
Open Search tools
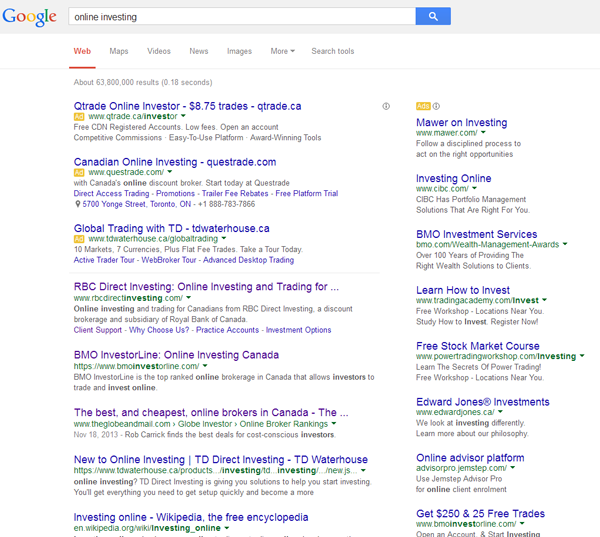333,51
